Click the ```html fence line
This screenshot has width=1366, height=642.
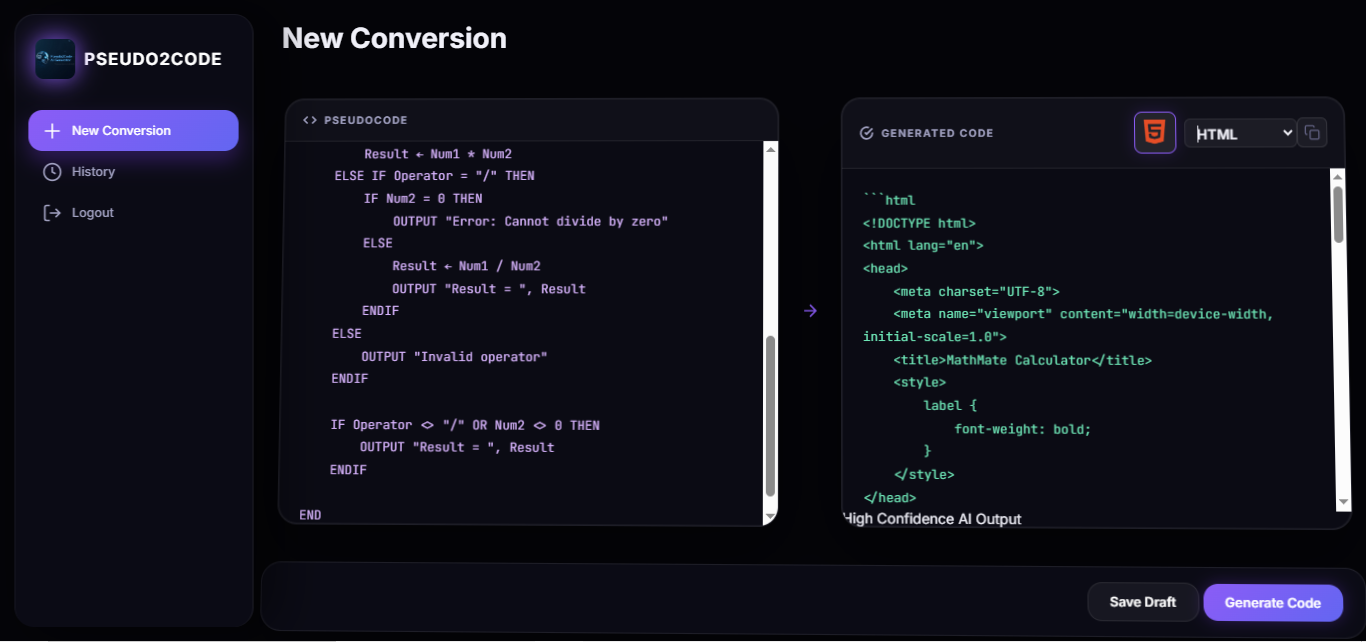889,200
